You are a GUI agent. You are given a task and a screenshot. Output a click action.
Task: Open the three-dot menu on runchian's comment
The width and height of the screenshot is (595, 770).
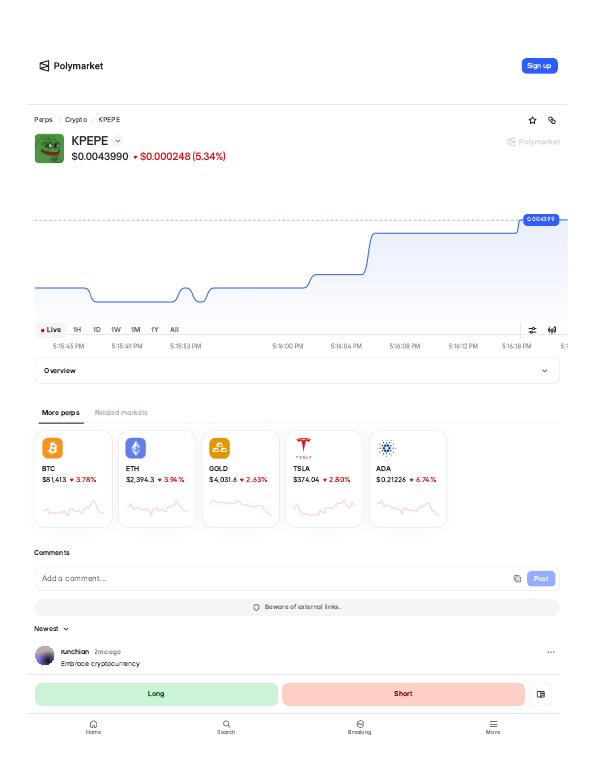click(551, 652)
